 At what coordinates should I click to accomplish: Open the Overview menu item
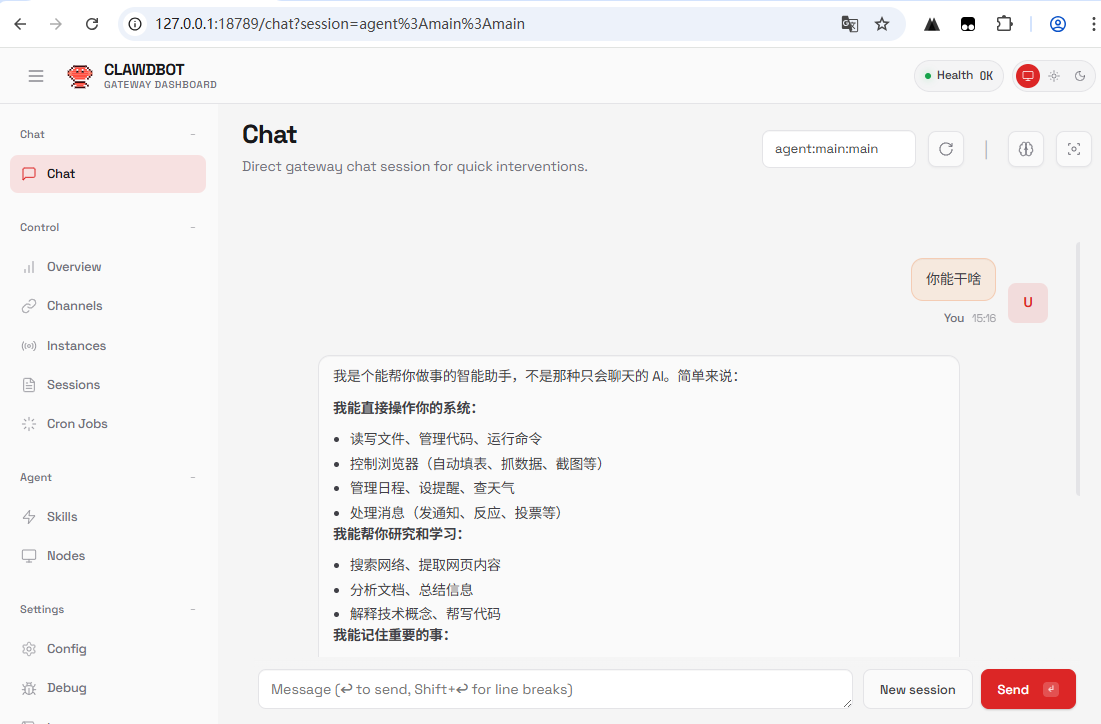tap(74, 267)
